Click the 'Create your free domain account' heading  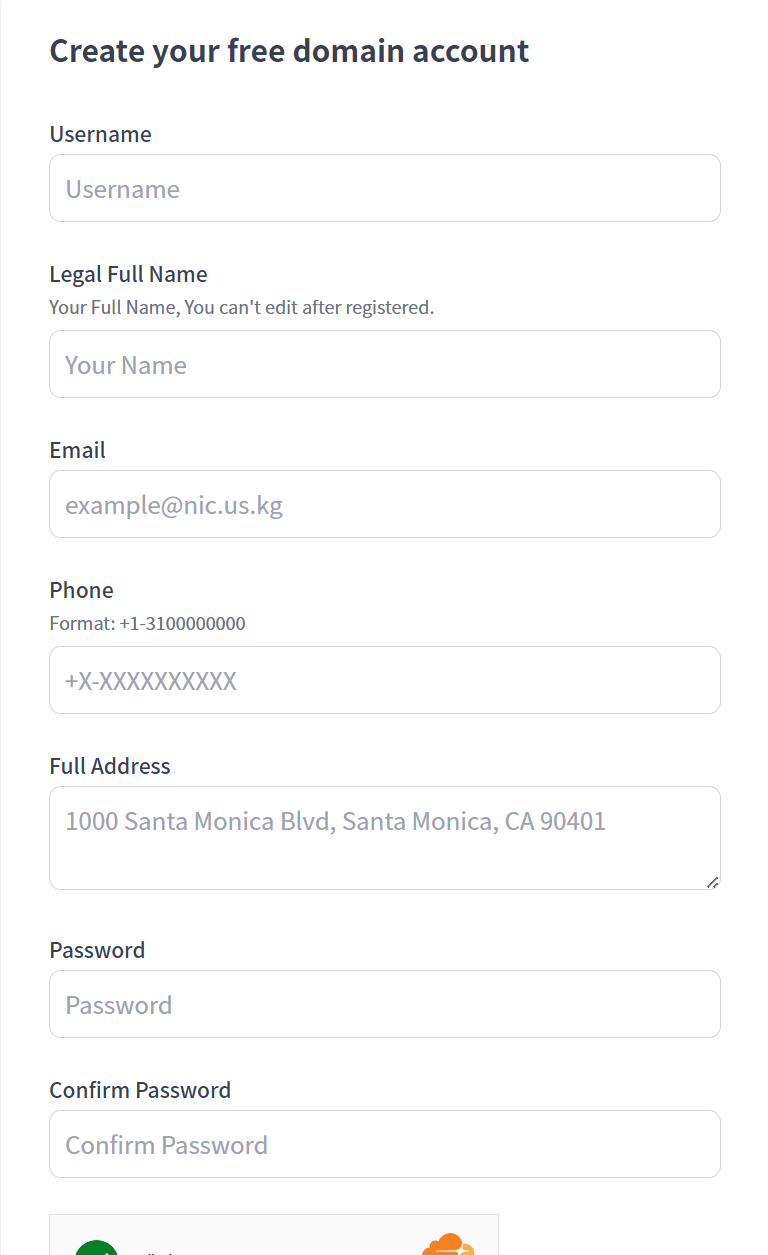[x=289, y=50]
